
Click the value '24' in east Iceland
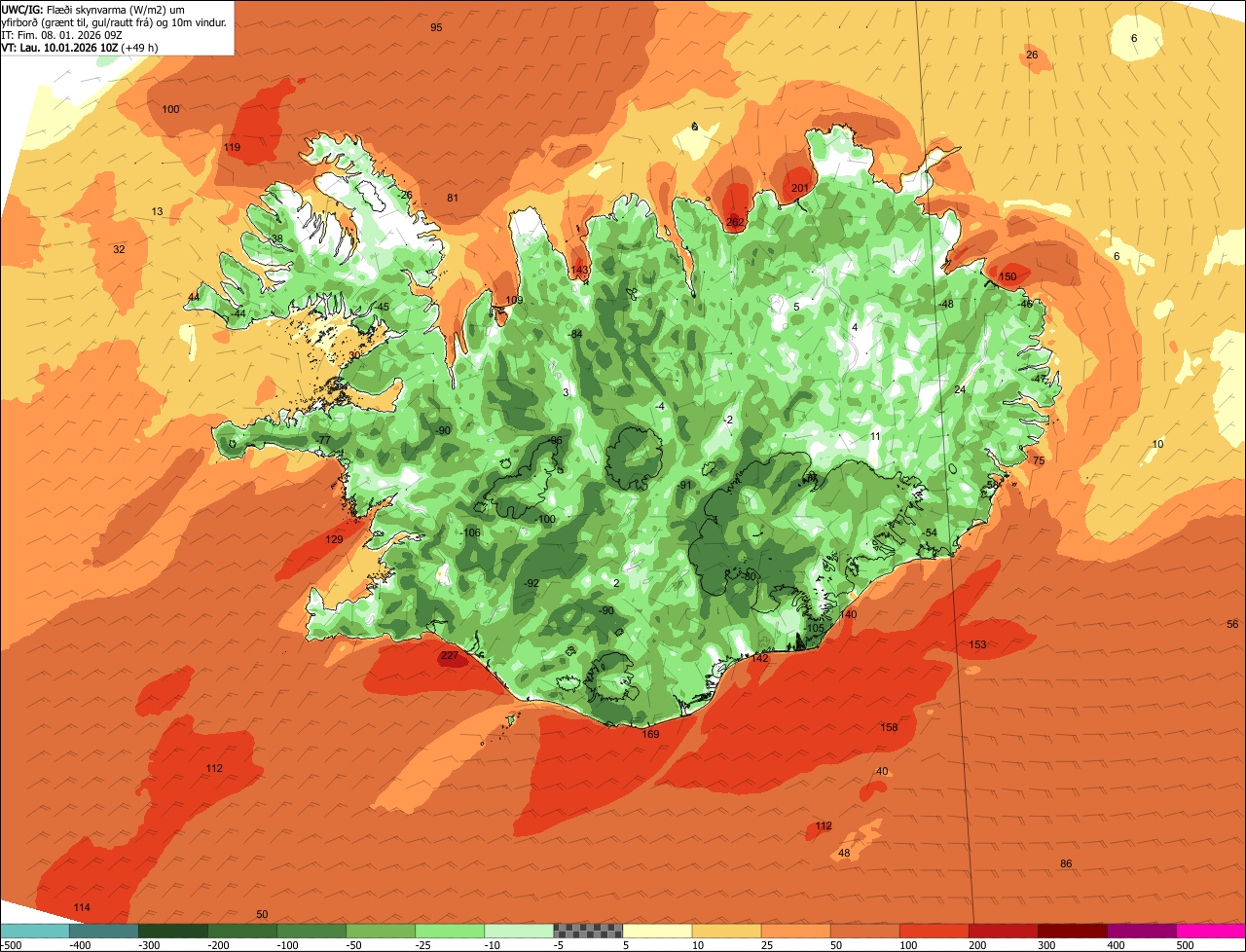960,389
